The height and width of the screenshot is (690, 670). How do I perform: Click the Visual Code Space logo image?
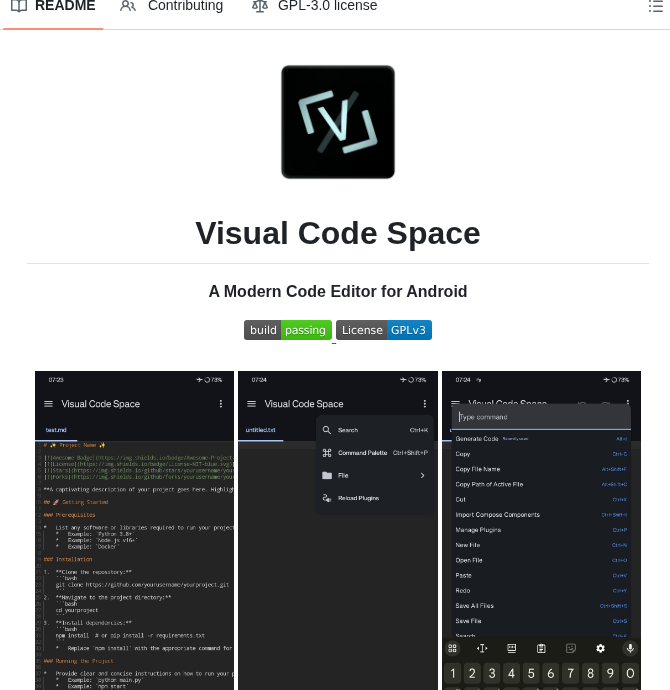(x=338, y=122)
